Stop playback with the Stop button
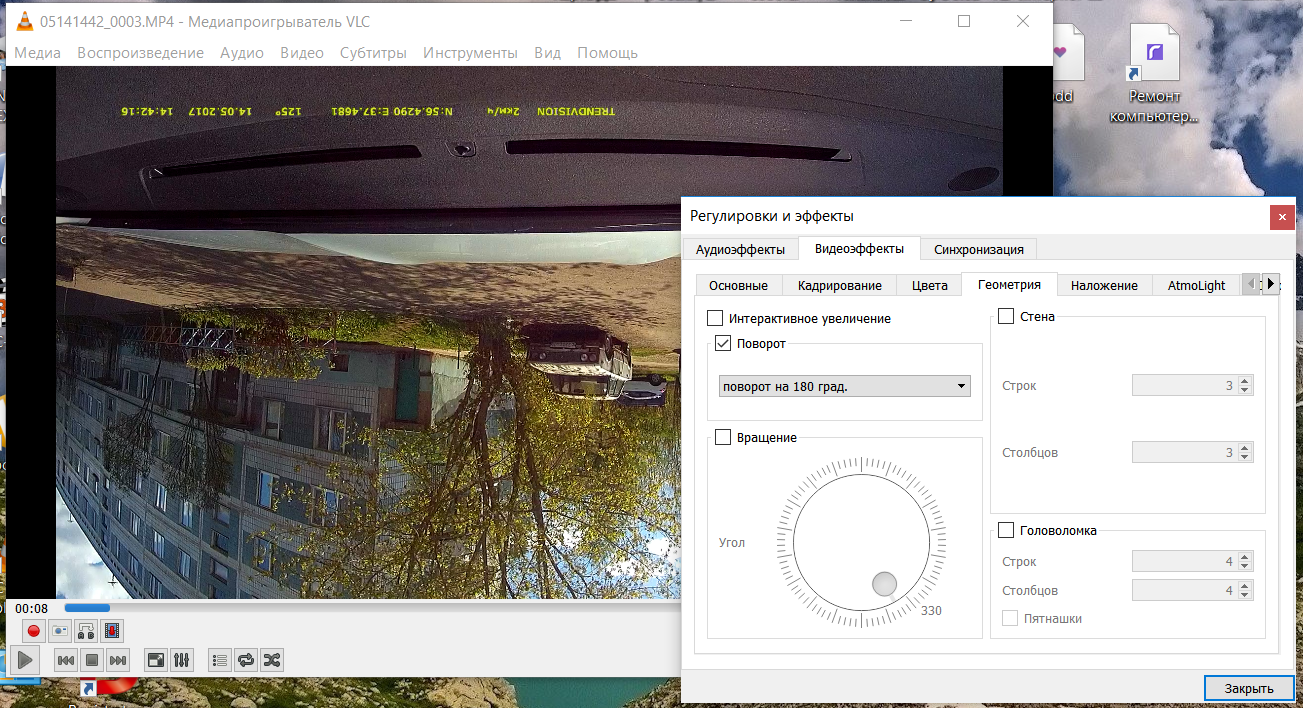Image resolution: width=1303 pixels, height=708 pixels. [91, 660]
